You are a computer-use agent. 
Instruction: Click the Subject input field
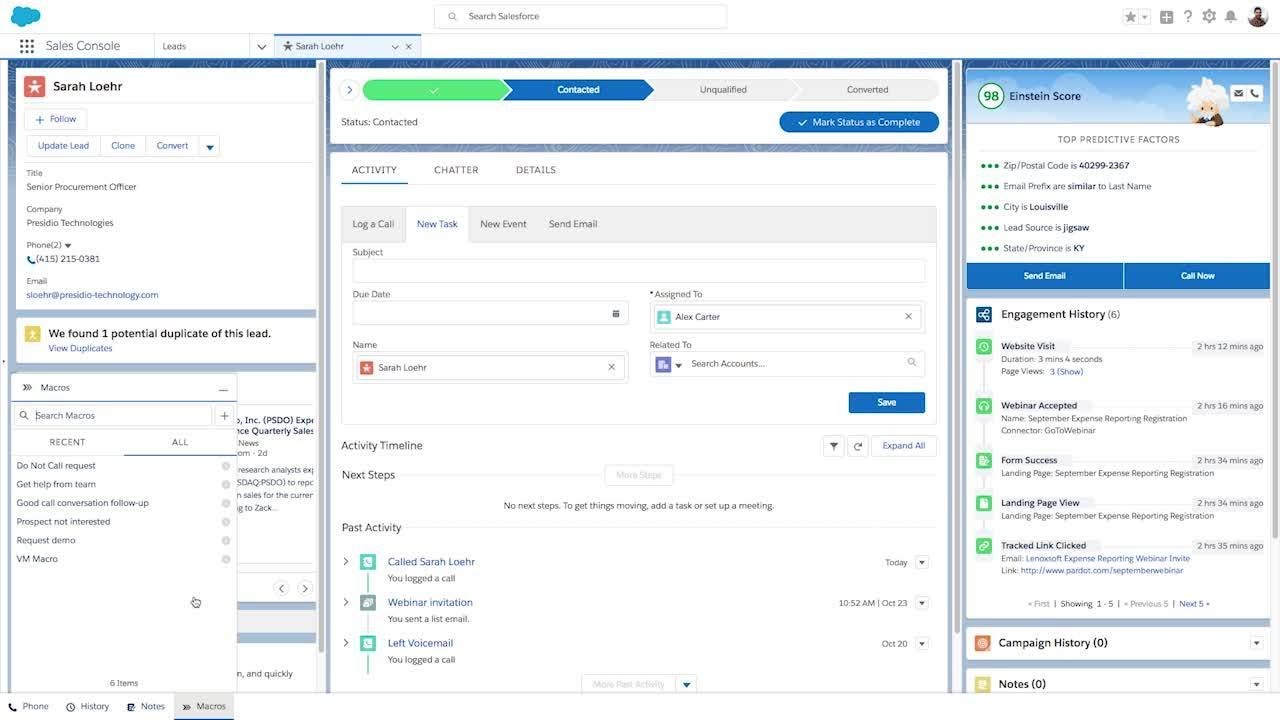coord(639,271)
